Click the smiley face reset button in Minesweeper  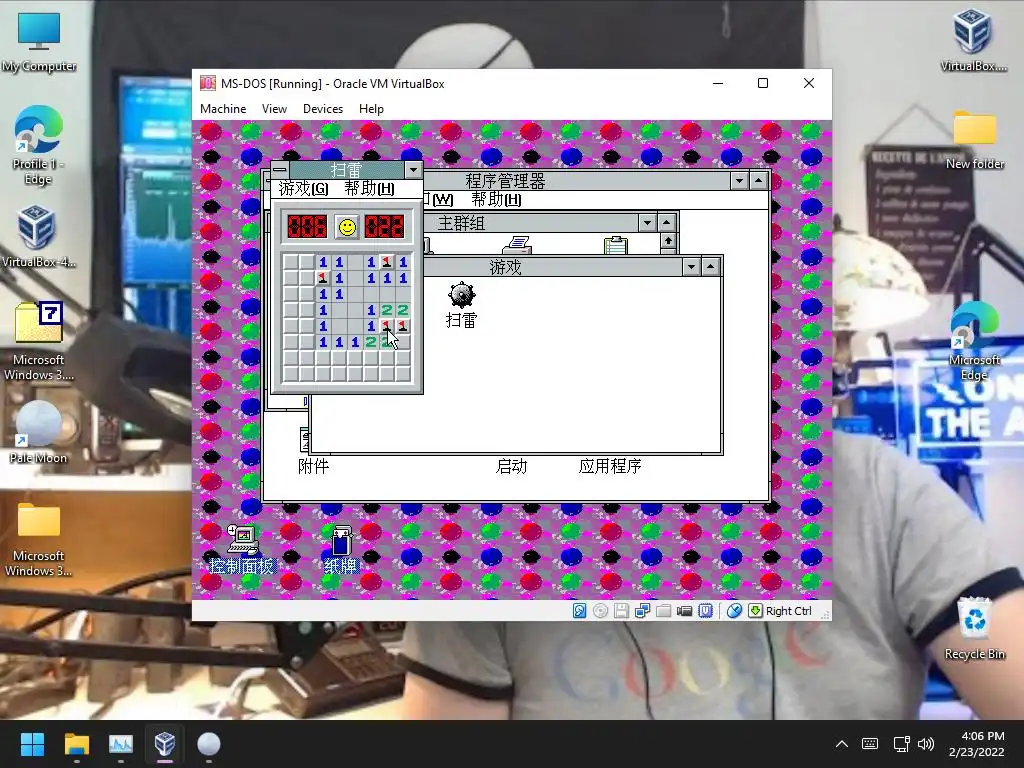pos(347,227)
